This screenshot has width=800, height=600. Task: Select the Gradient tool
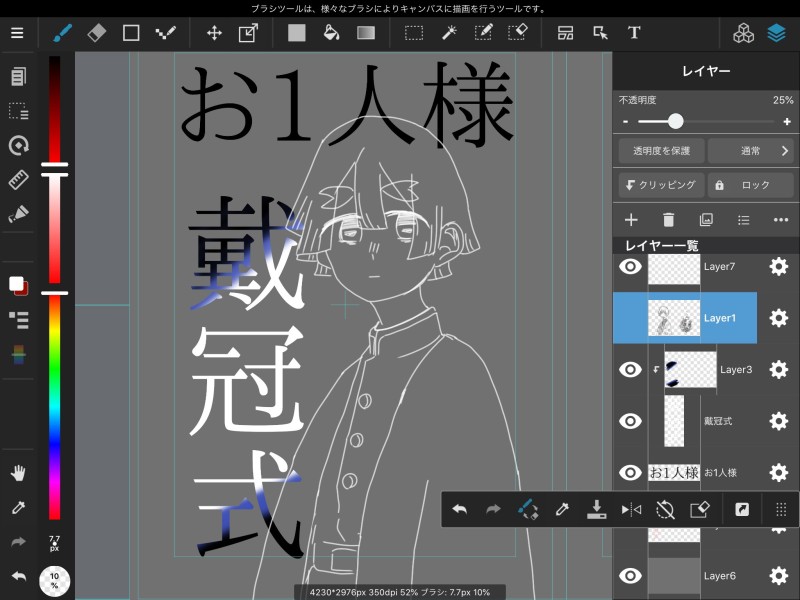coord(366,33)
